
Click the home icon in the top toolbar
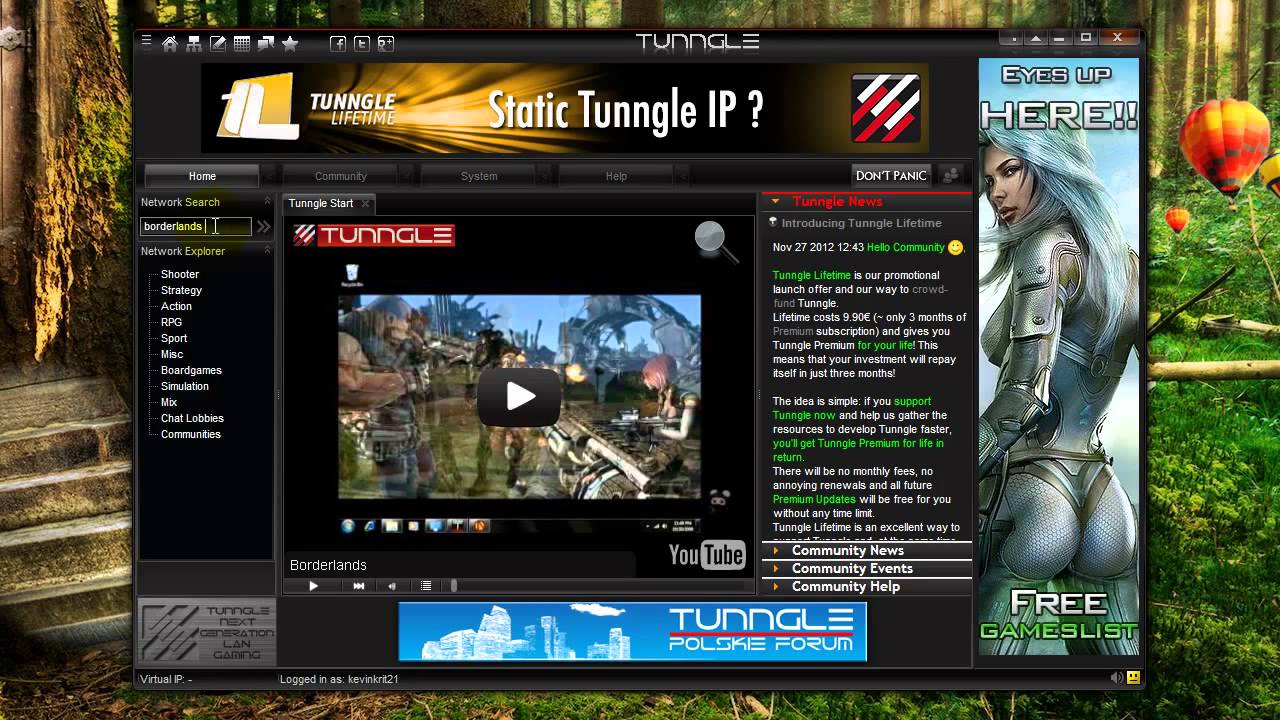(x=170, y=43)
